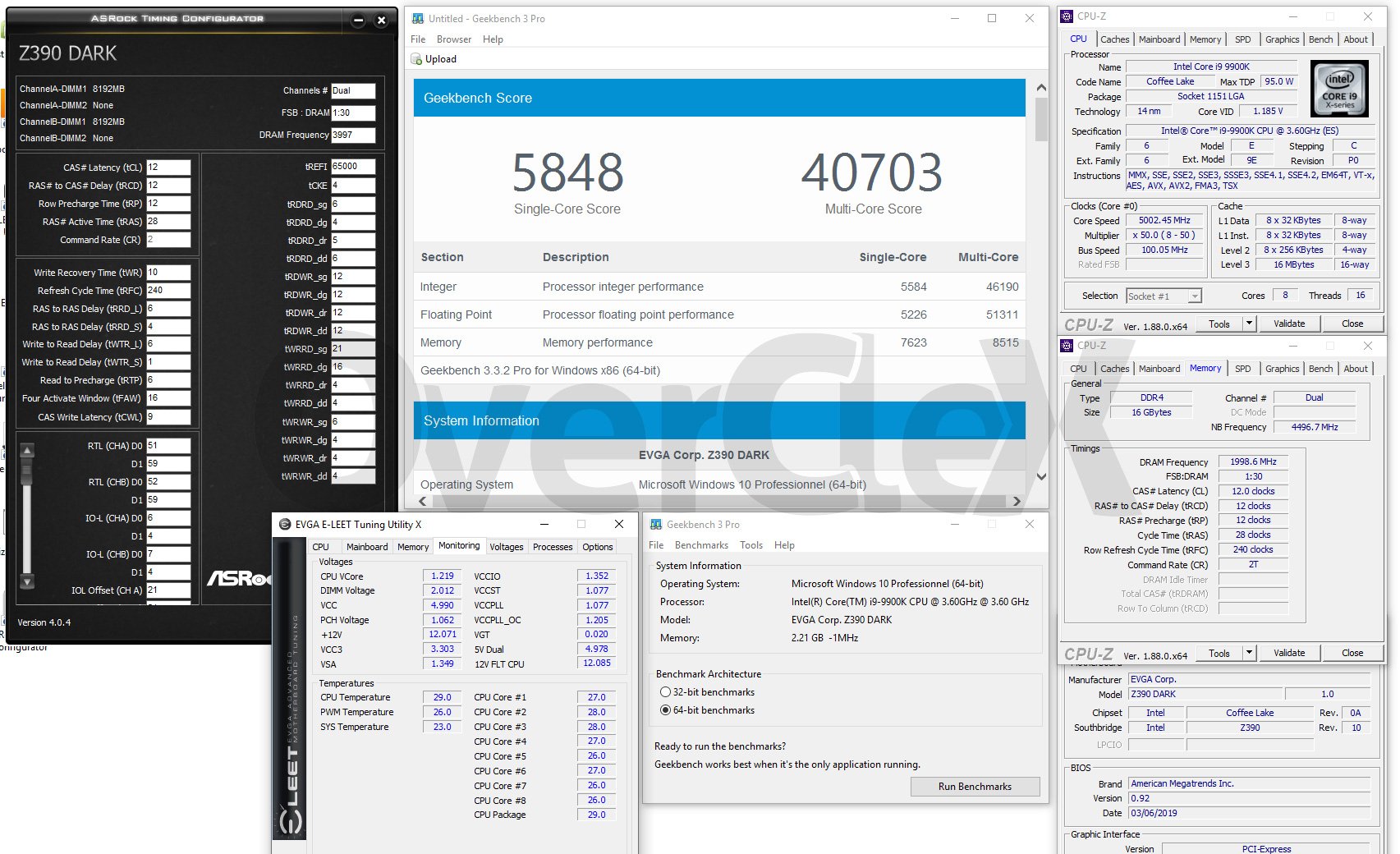This screenshot has width=1400, height=854.
Task: Click the CPU VCore value 1.219
Action: 442,576
